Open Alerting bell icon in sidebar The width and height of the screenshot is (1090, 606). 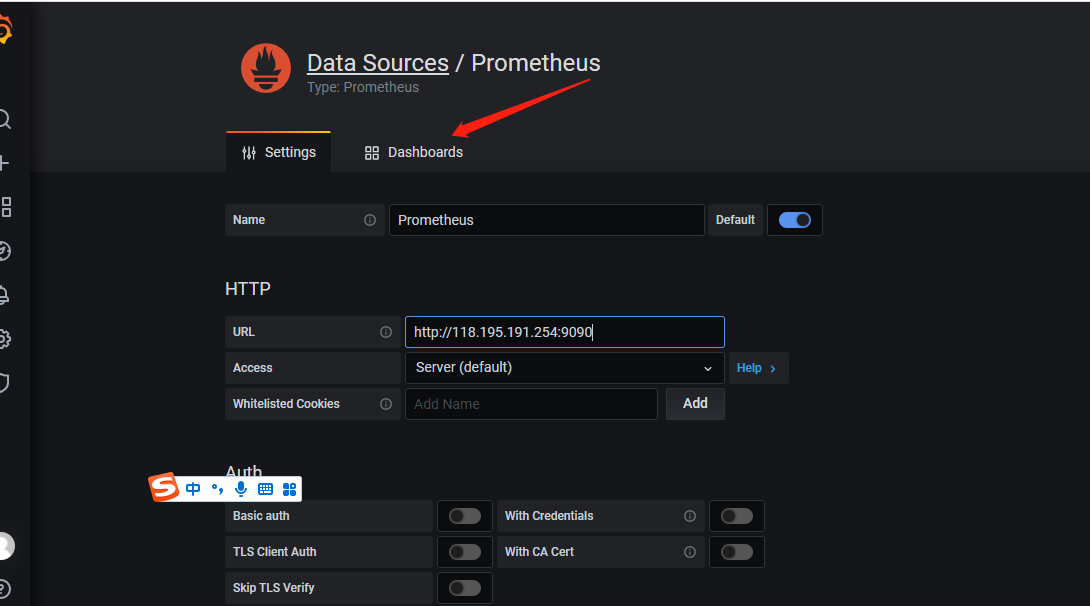pos(4,295)
